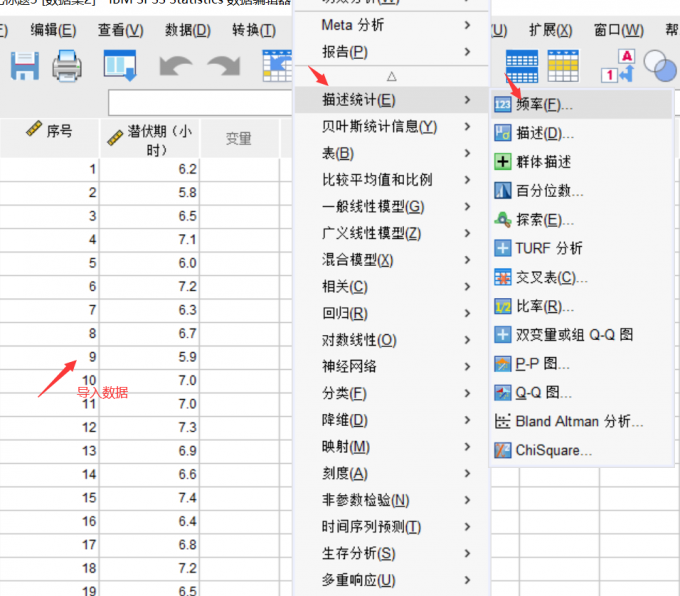Select cell with value 6.2 in row 1
This screenshot has width=680, height=596.
pos(150,170)
